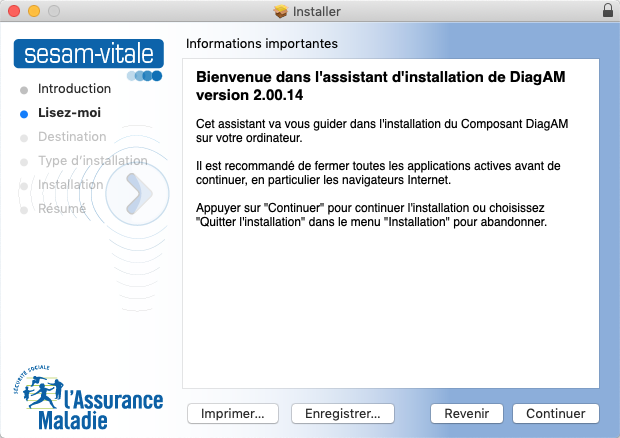This screenshot has height=438, width=620.
Task: Open the Imprimer... print dialog
Action: [232, 413]
